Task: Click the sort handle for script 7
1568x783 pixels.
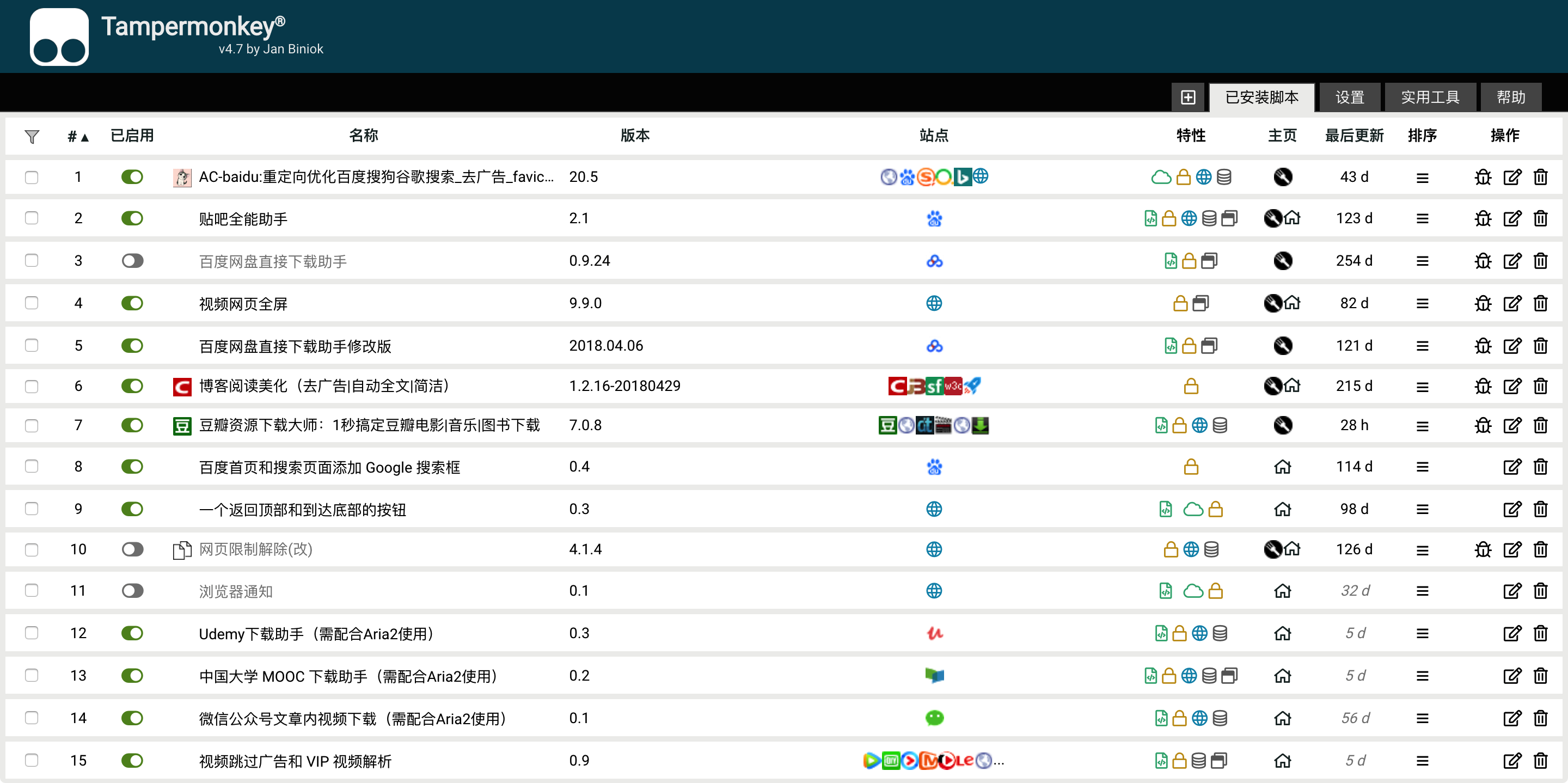Action: 1423,426
